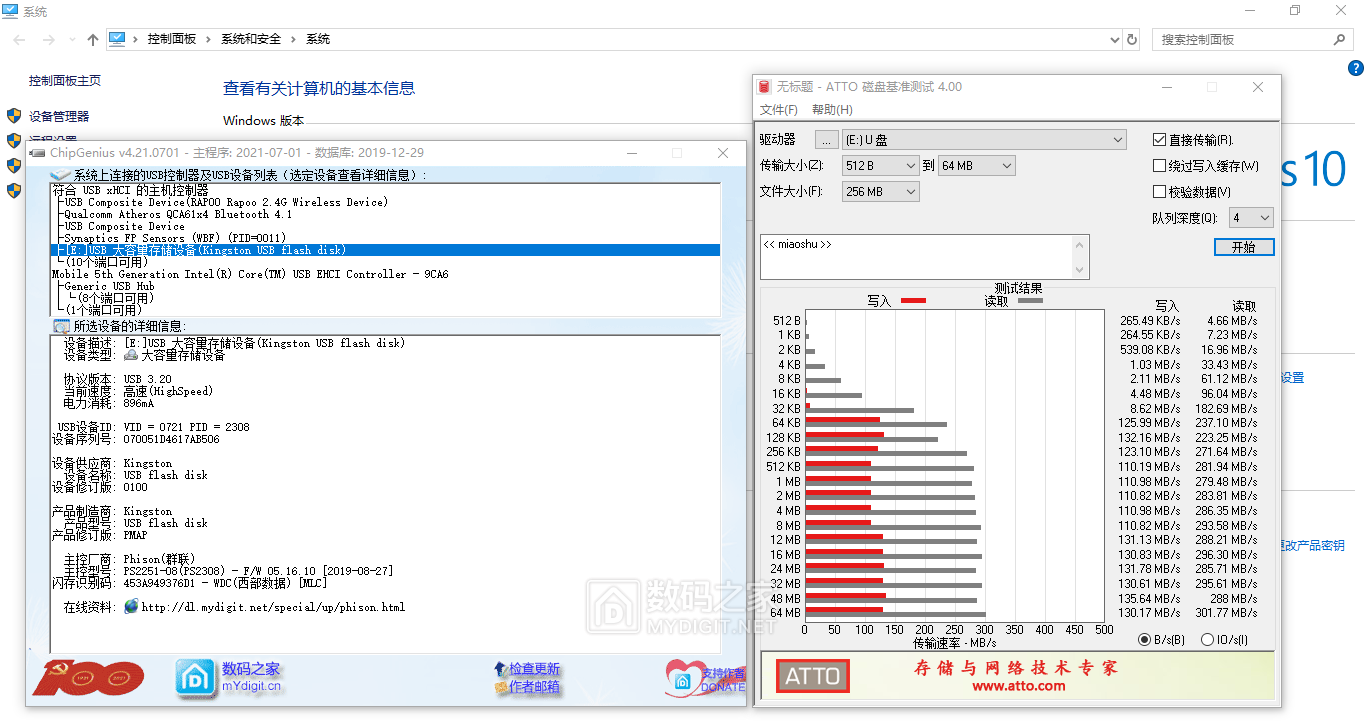Enable 绕过写入缓存 checkbox
The image size is (1366, 728).
click(1160, 166)
